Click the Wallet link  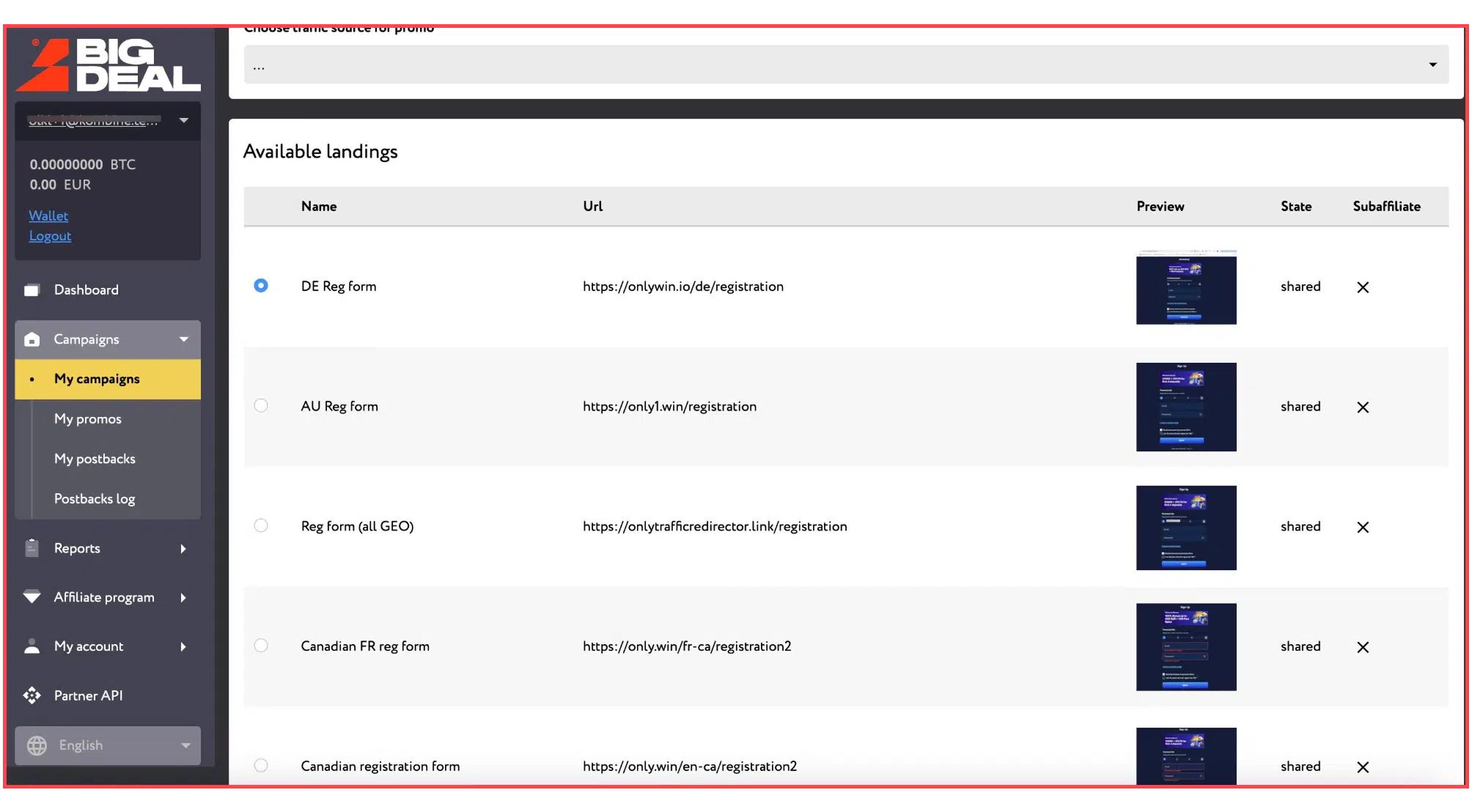coord(48,215)
